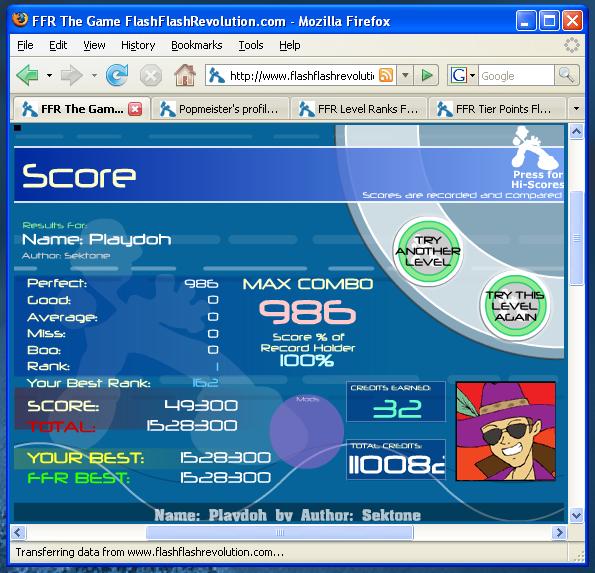Open the Google search engine dropdown
The height and width of the screenshot is (573, 595).
tap(472, 75)
